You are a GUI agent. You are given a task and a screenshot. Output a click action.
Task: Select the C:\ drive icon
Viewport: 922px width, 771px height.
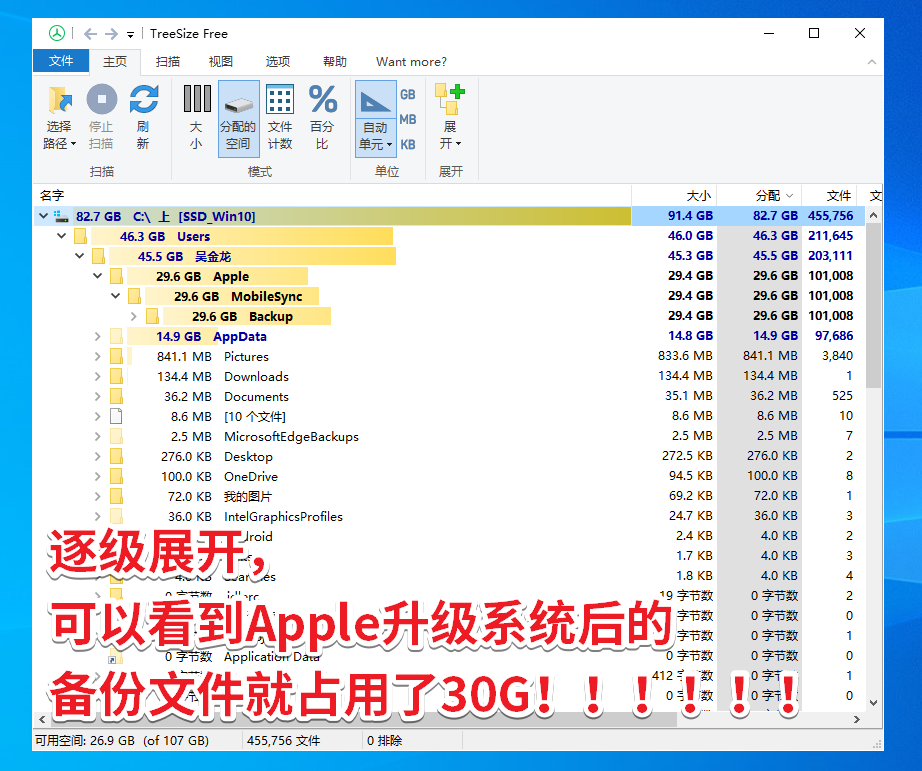point(61,216)
